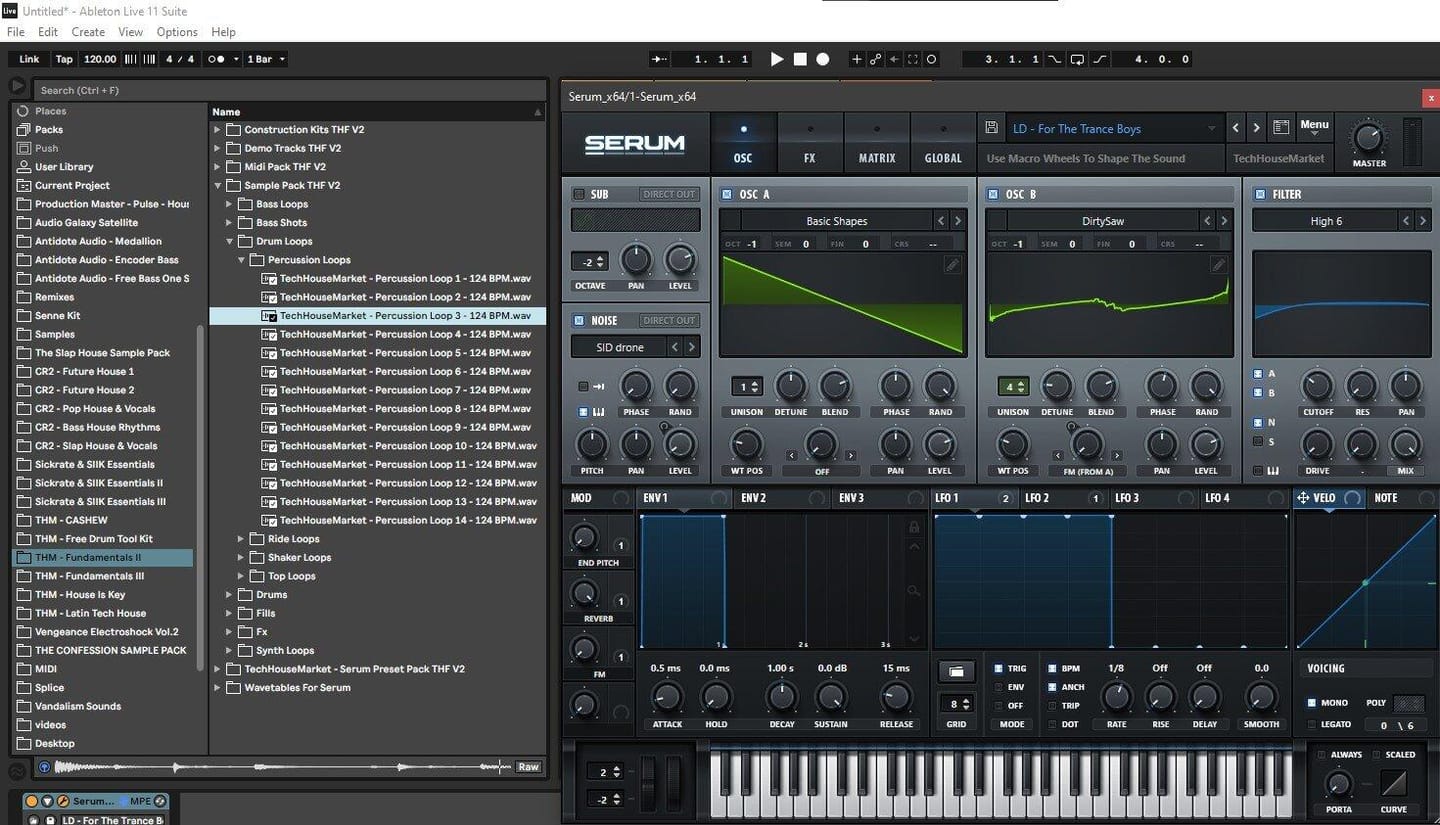This screenshot has width=1440, height=825.
Task: Click envelope lock icon
Action: coord(913,527)
